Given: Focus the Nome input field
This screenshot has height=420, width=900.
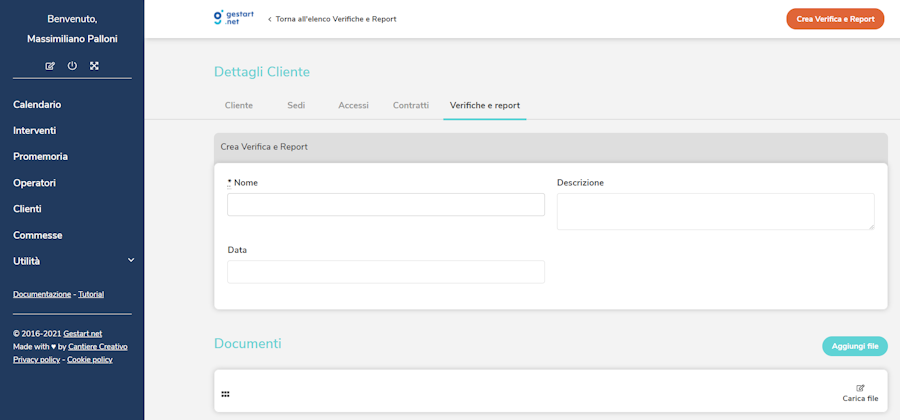Looking at the screenshot, I should click(386, 205).
